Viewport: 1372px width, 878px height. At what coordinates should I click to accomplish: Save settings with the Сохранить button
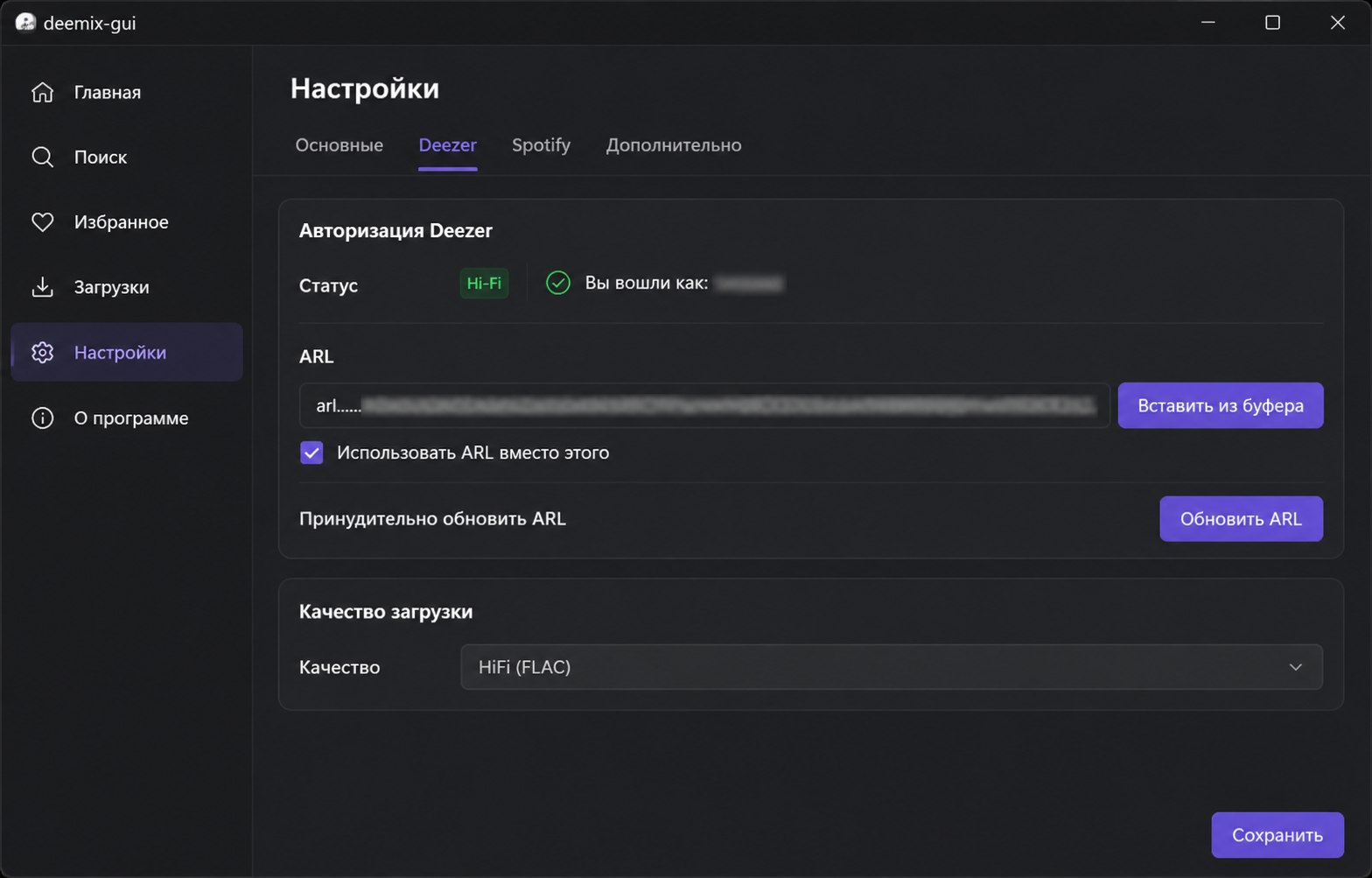pyautogui.click(x=1277, y=835)
